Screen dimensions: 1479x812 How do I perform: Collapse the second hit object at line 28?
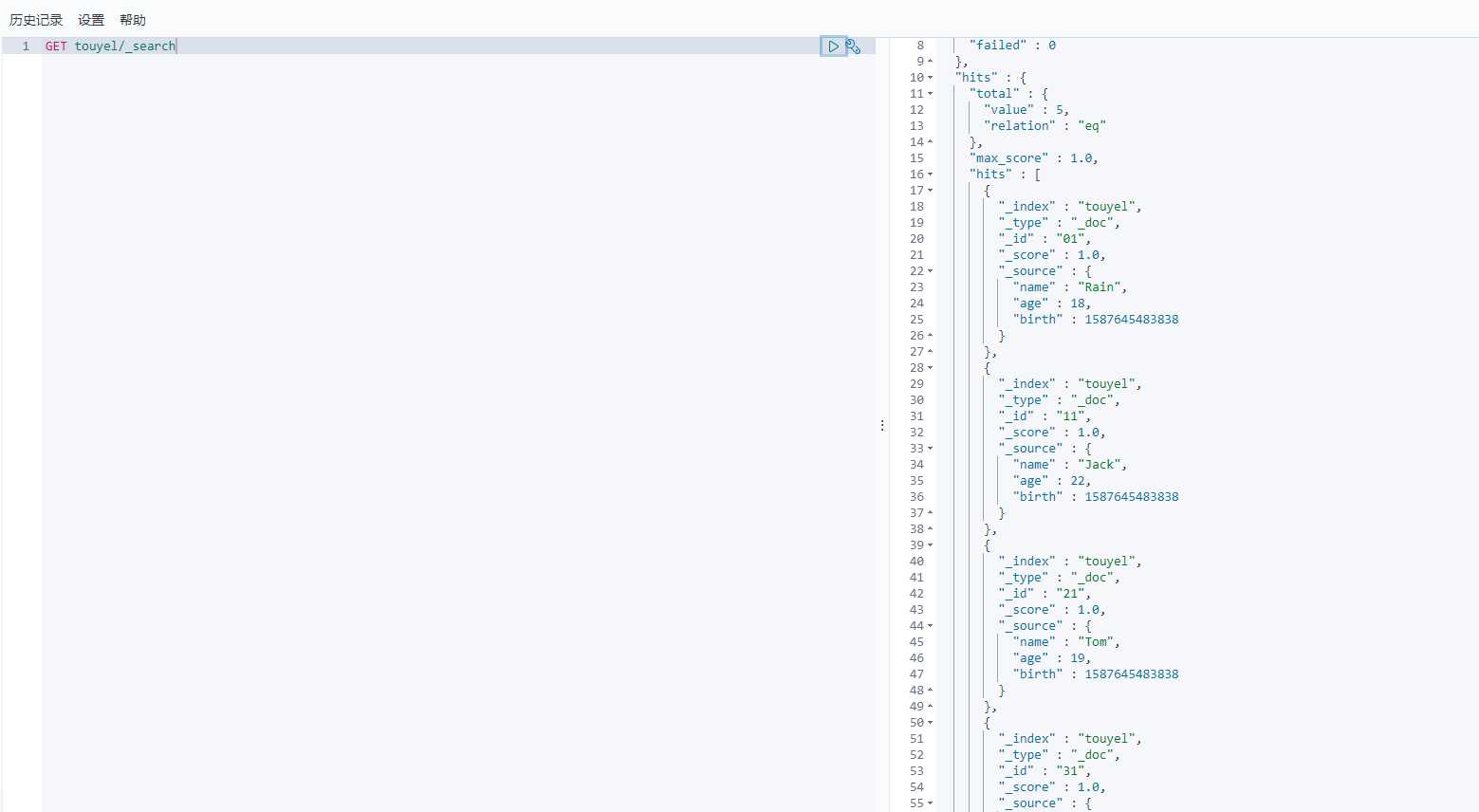tap(931, 368)
